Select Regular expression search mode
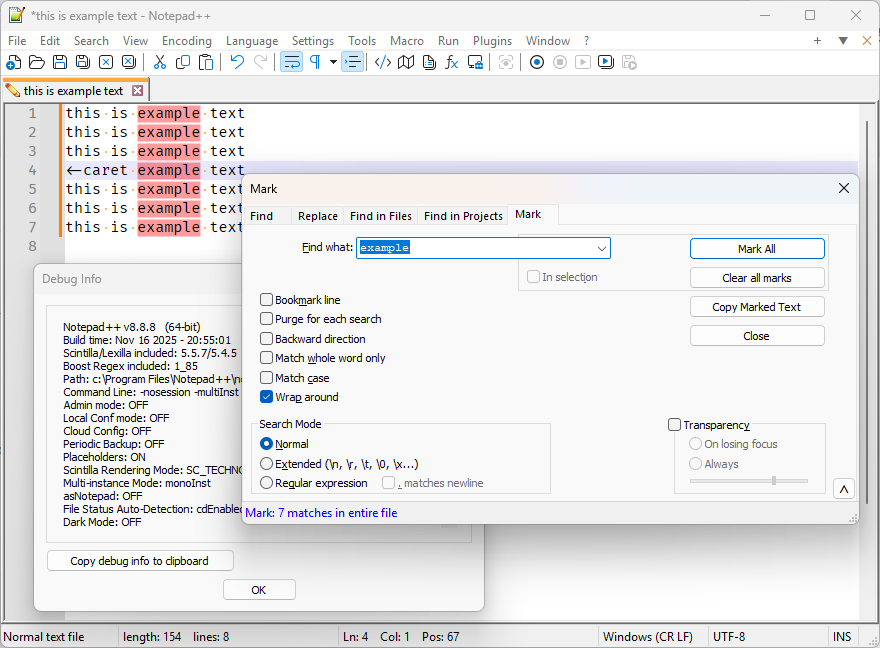880x648 pixels. tap(267, 483)
